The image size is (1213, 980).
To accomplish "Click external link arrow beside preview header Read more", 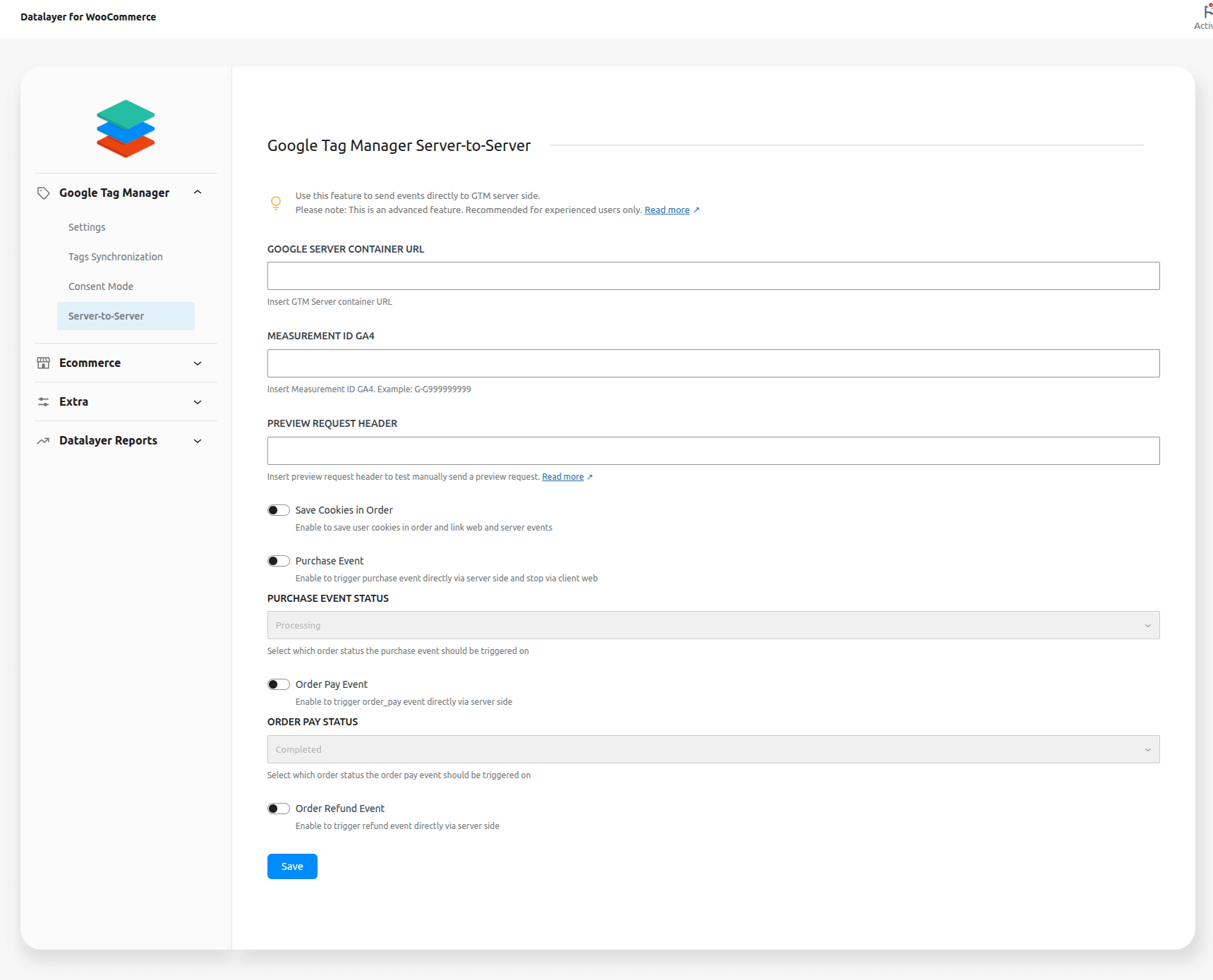I will point(590,478).
